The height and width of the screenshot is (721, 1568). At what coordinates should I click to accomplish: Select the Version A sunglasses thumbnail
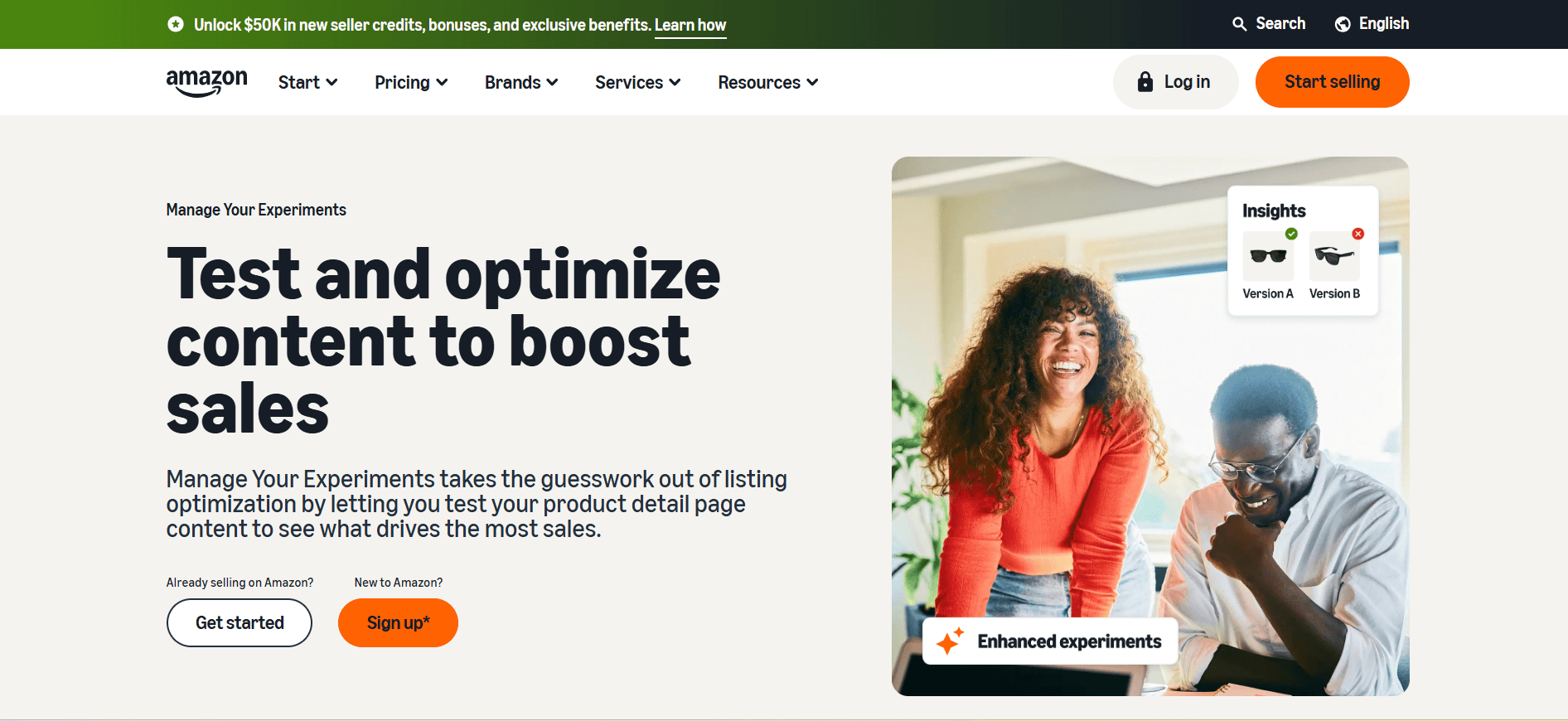point(1268,256)
